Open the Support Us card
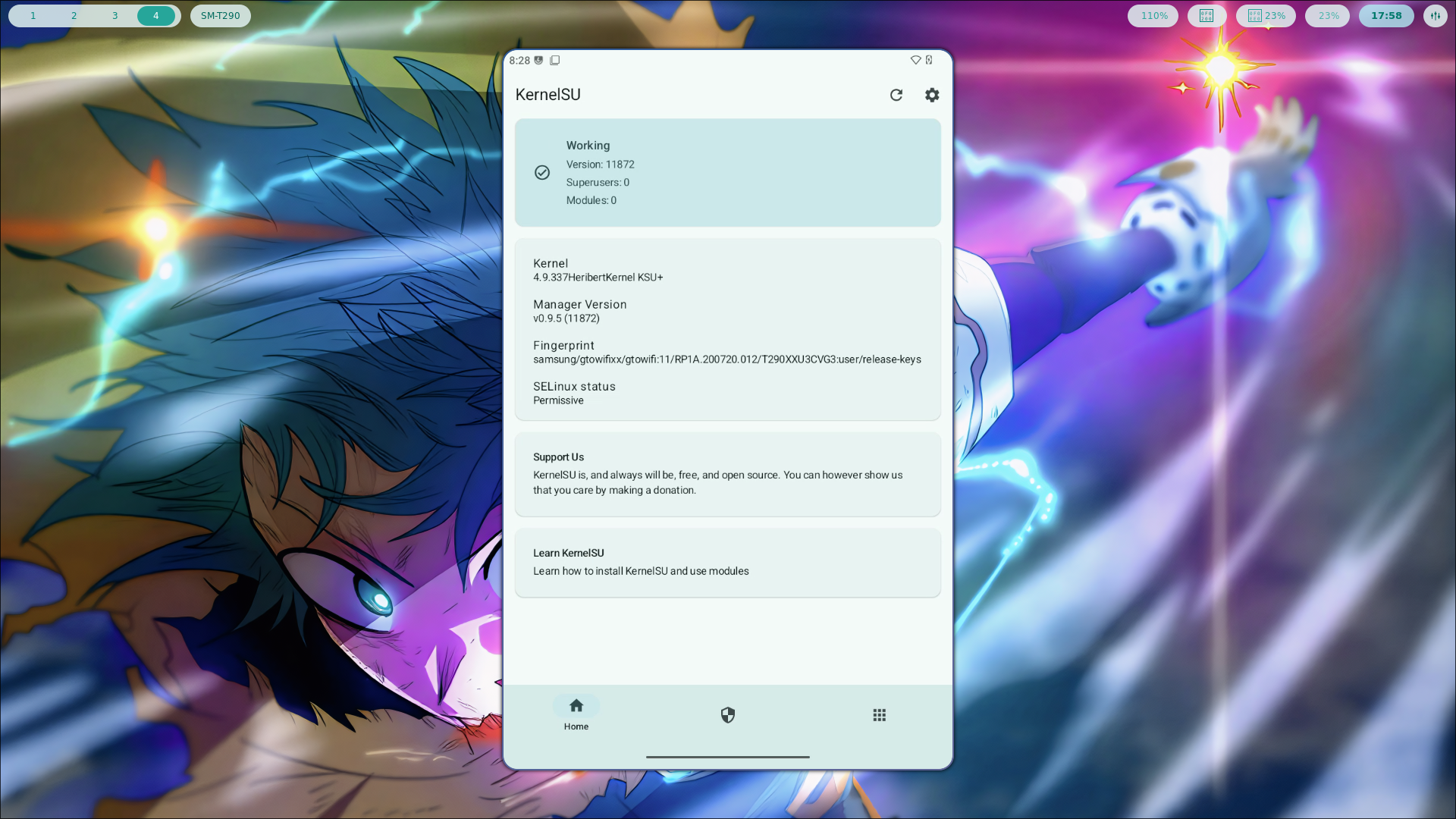1456x819 pixels. 728,475
